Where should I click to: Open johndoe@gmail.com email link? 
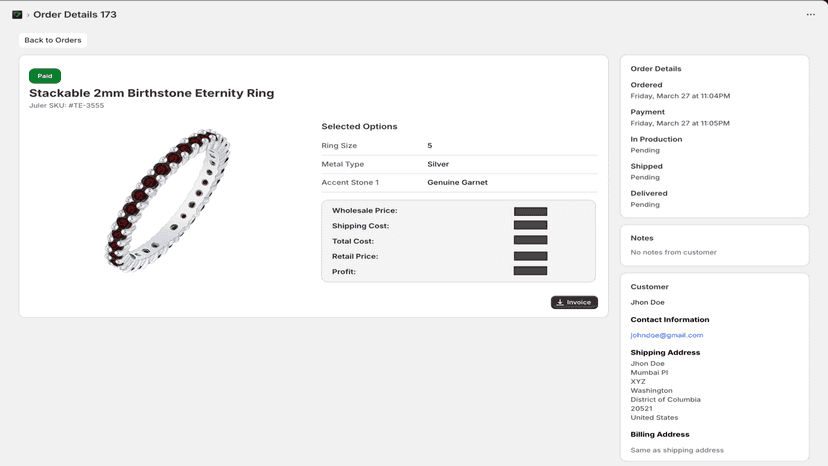pyautogui.click(x=666, y=335)
